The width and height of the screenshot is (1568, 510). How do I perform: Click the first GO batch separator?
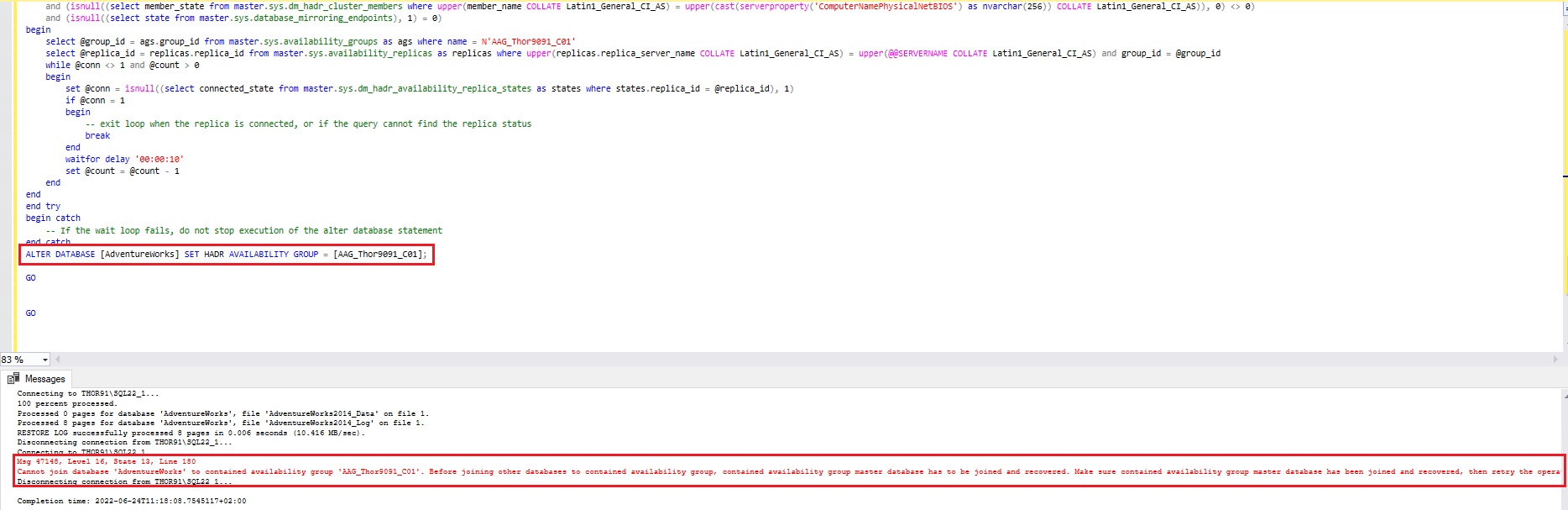click(31, 278)
